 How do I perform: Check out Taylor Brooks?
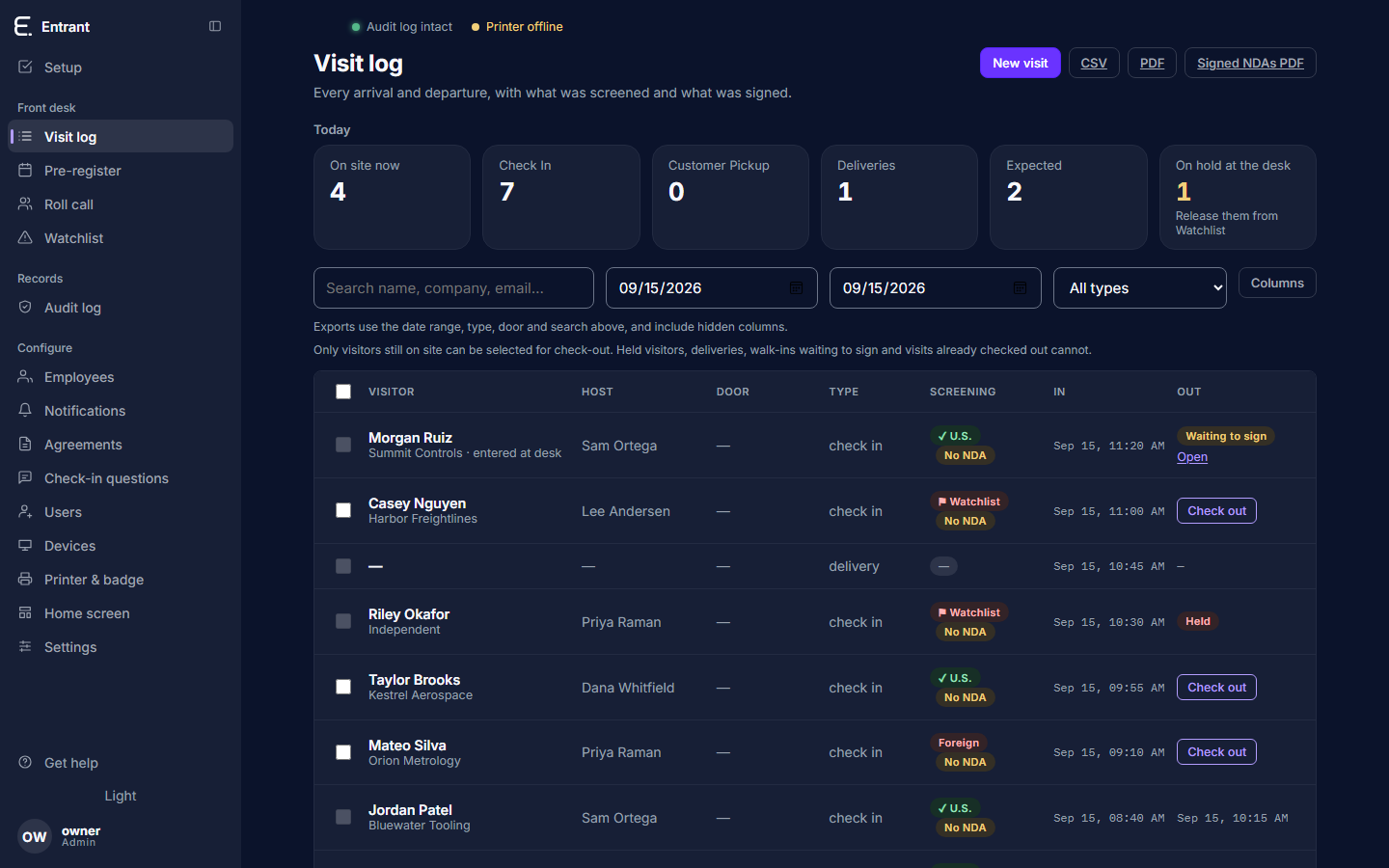tap(1216, 687)
